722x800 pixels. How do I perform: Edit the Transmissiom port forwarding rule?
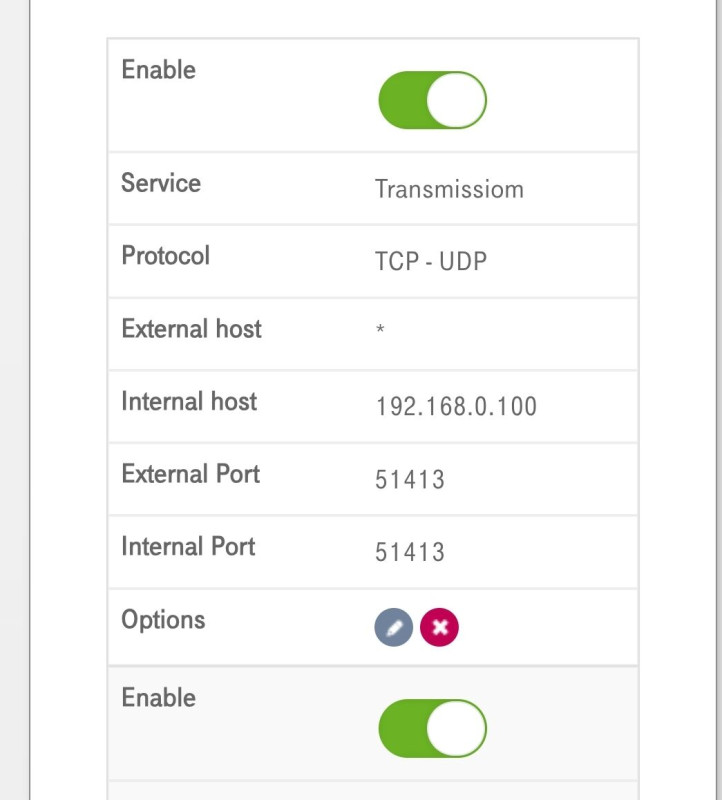click(394, 628)
